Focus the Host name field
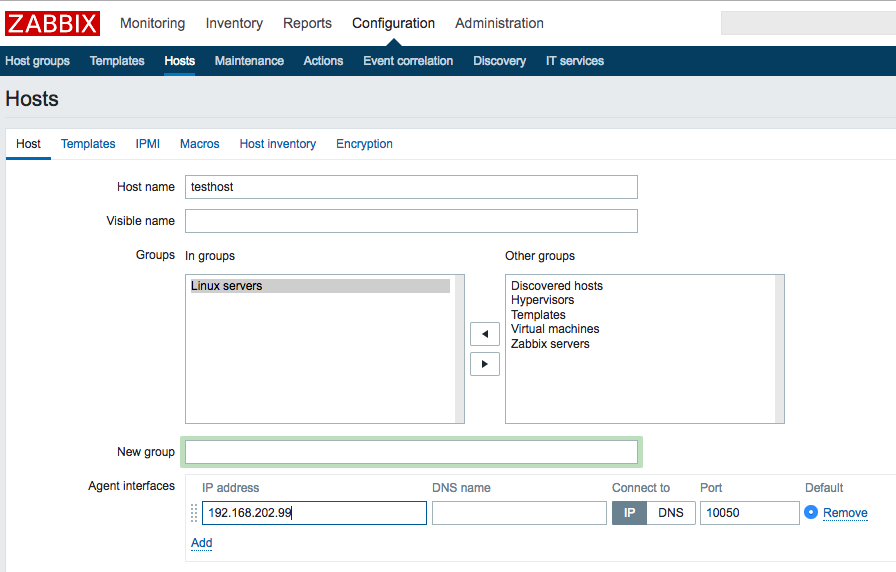The width and height of the screenshot is (896, 572). point(411,187)
